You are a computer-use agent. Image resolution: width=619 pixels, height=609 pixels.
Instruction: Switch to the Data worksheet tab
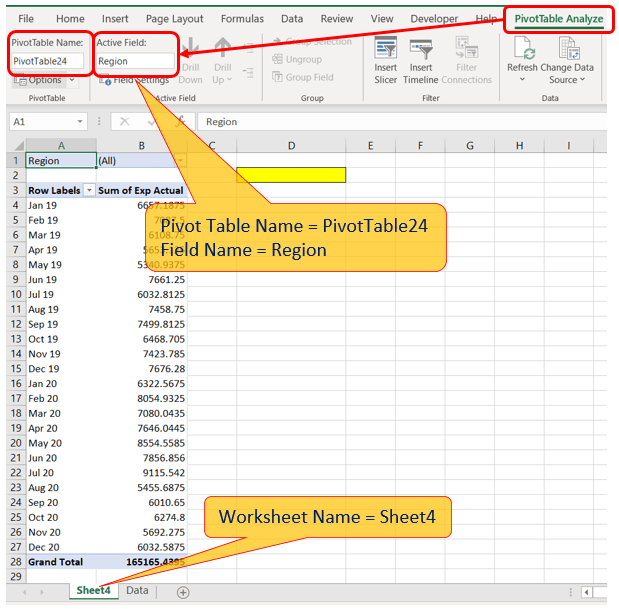point(137,591)
